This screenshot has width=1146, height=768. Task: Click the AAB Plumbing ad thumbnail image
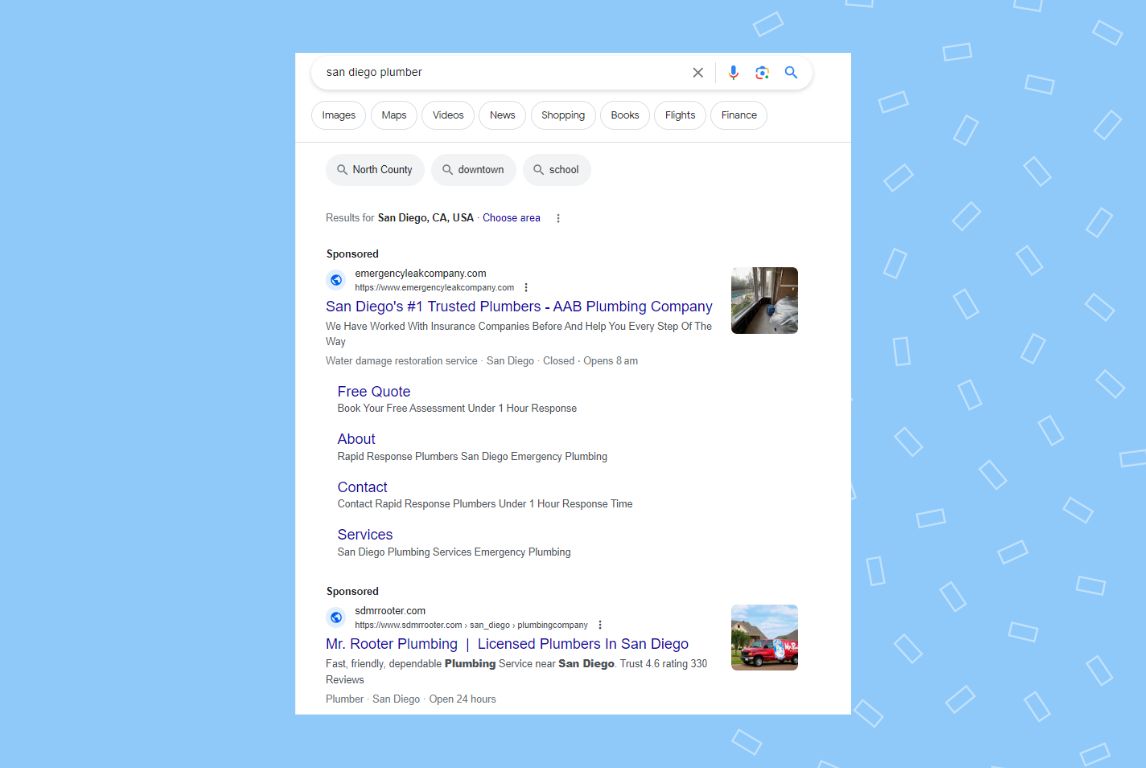pos(764,300)
